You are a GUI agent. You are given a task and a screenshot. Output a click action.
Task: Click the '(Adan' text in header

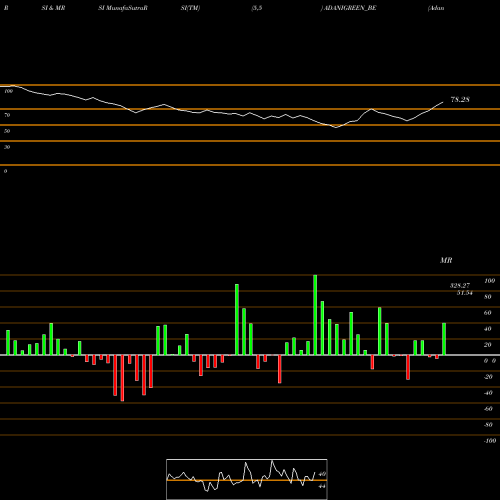click(x=436, y=8)
